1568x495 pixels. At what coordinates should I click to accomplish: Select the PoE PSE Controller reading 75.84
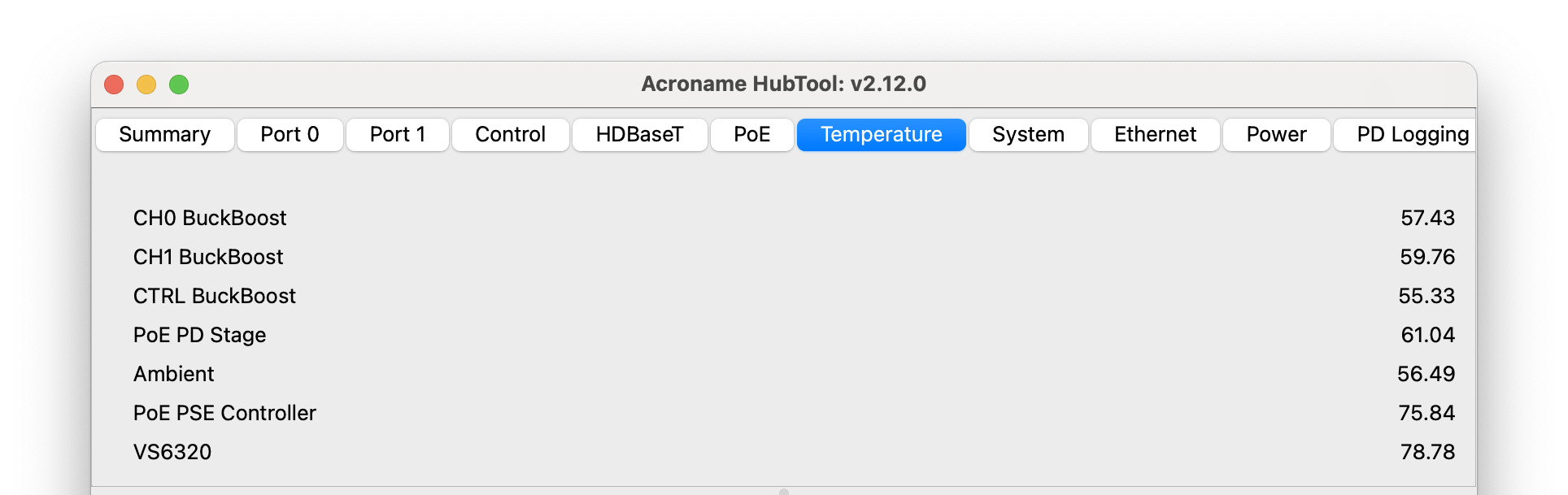(1426, 413)
